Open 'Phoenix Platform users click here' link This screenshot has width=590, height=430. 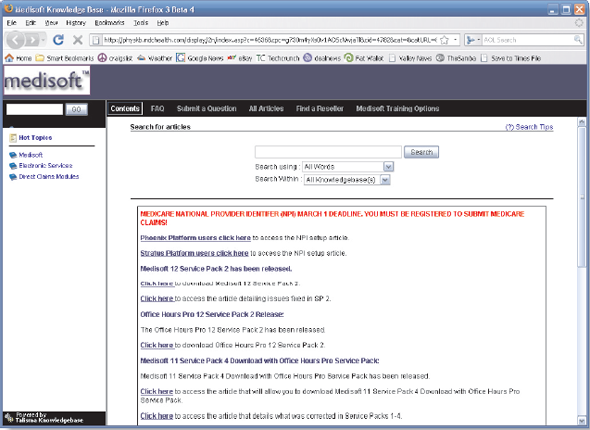tap(195, 238)
